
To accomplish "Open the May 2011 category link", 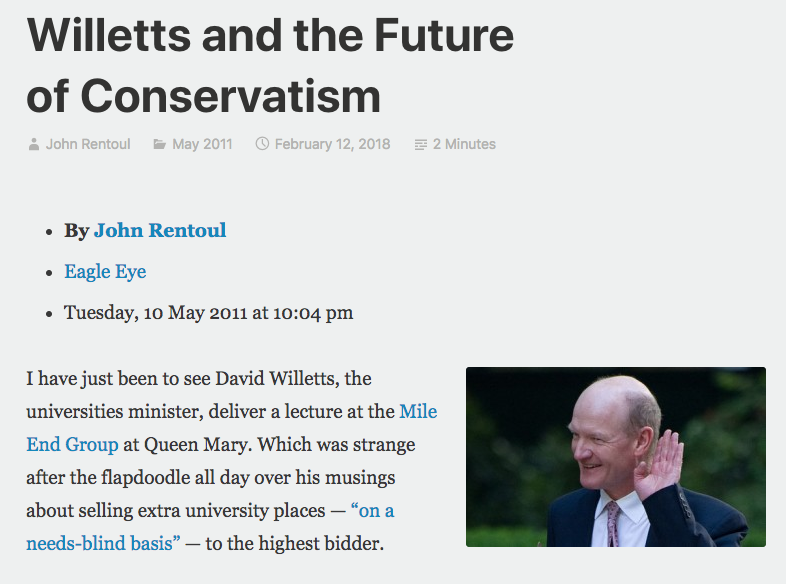I will 202,144.
